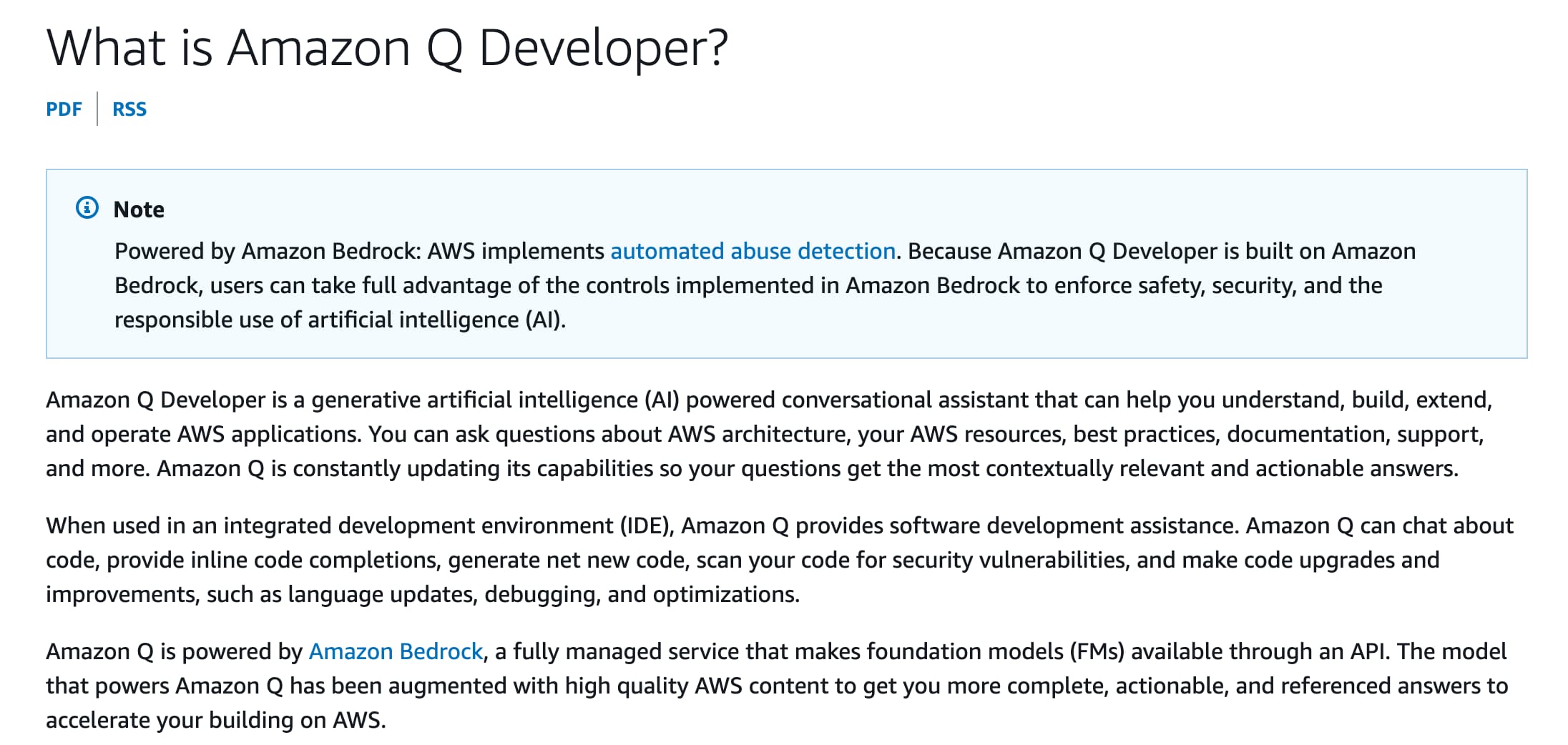The height and width of the screenshot is (745, 1568).
Task: Click the bold 'Note' label
Action: pos(139,209)
